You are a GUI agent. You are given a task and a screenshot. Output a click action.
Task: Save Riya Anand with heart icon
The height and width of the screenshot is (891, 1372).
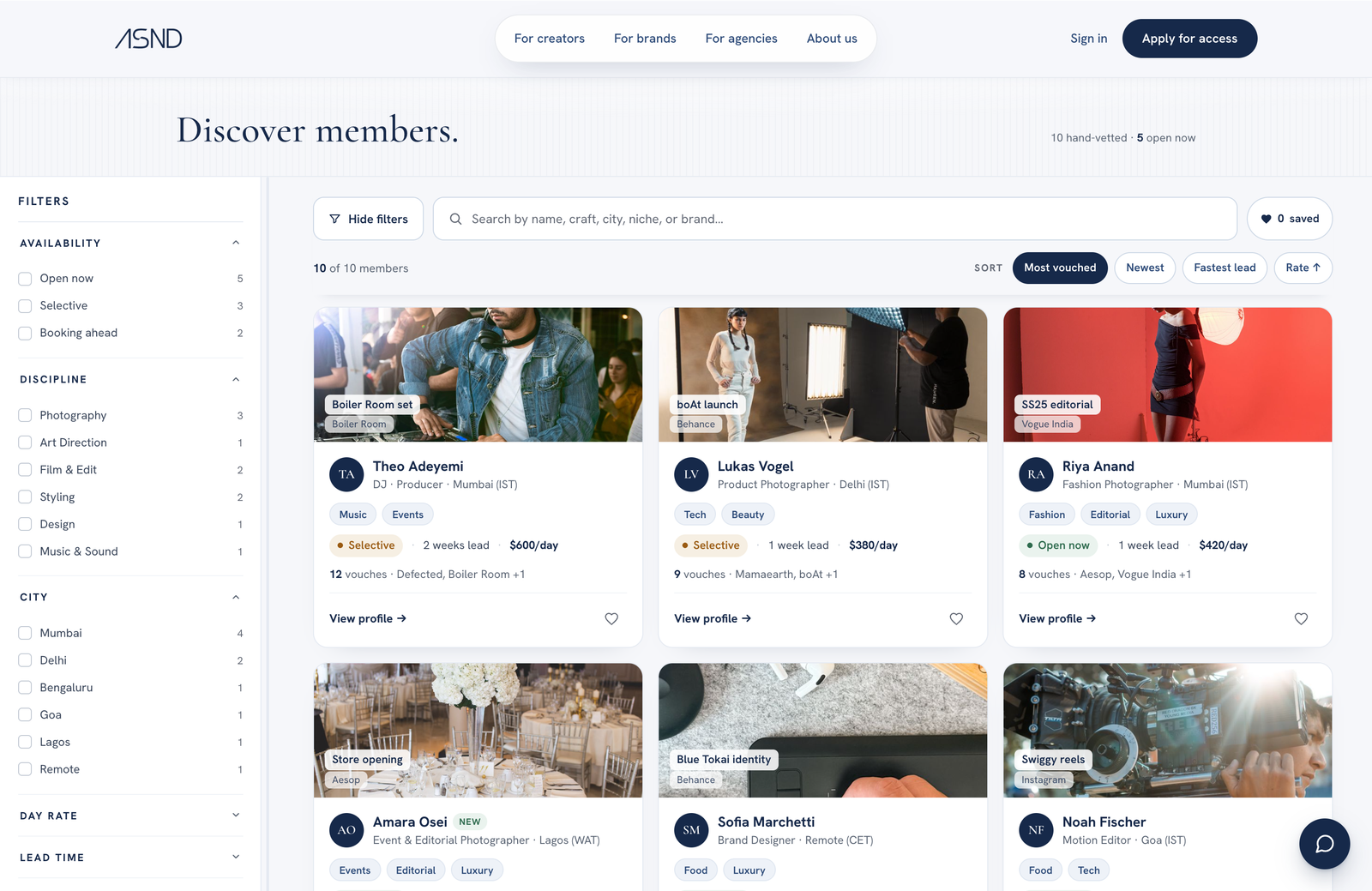(1301, 618)
